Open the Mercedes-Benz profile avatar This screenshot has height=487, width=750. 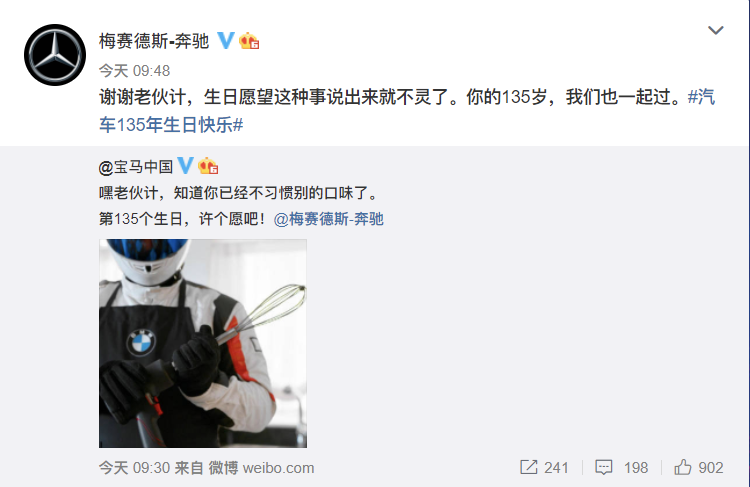click(x=55, y=55)
